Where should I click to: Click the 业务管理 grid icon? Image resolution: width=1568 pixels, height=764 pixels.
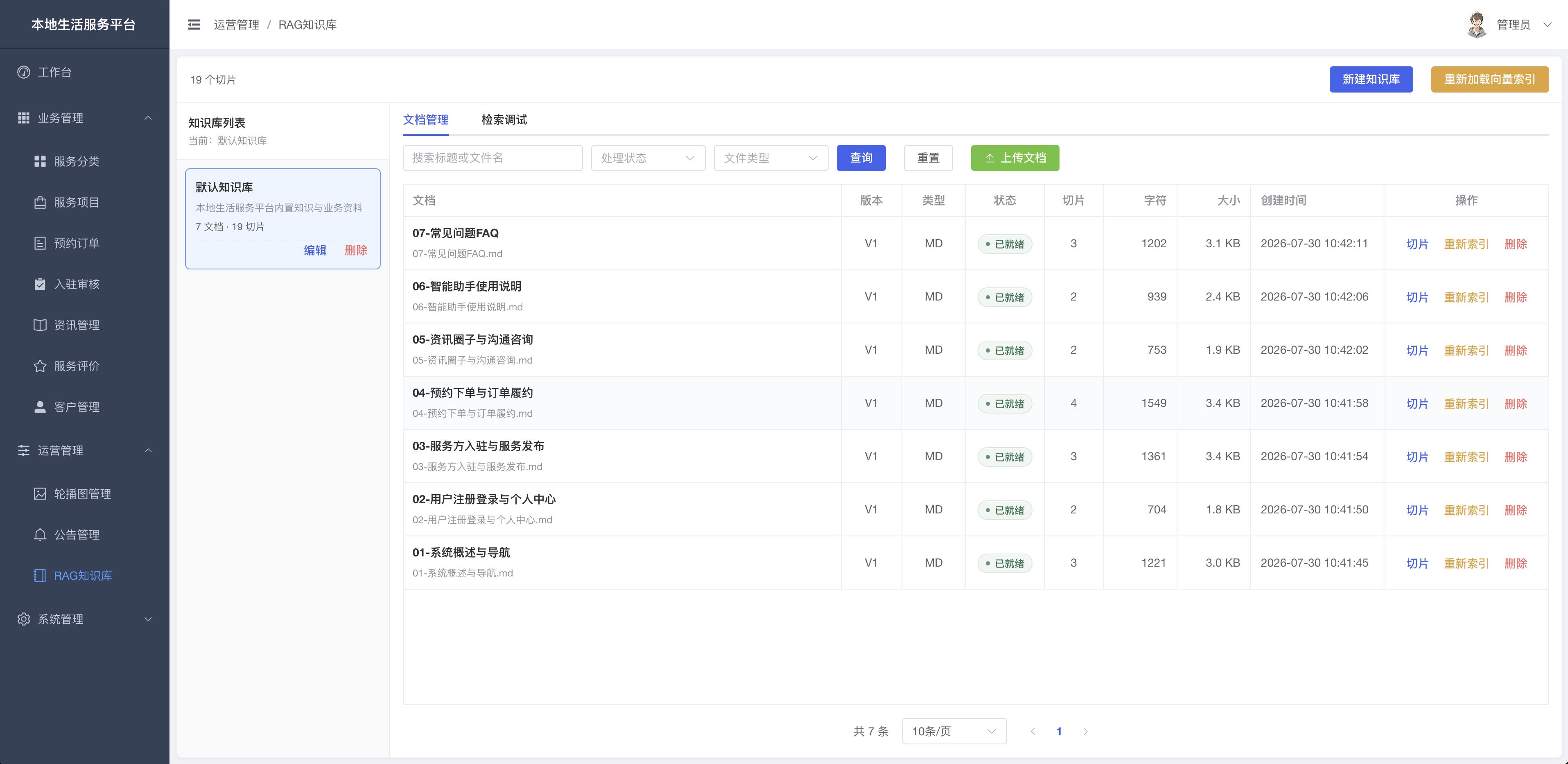[24, 118]
